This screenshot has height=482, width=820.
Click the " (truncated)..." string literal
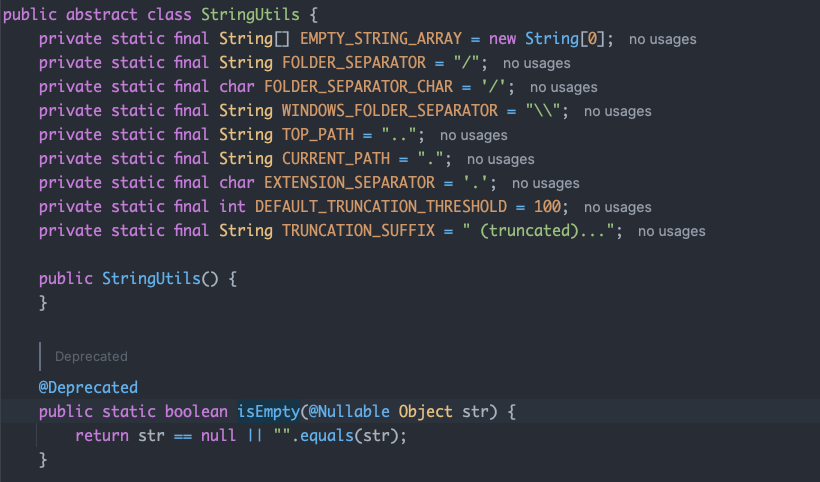click(x=538, y=231)
